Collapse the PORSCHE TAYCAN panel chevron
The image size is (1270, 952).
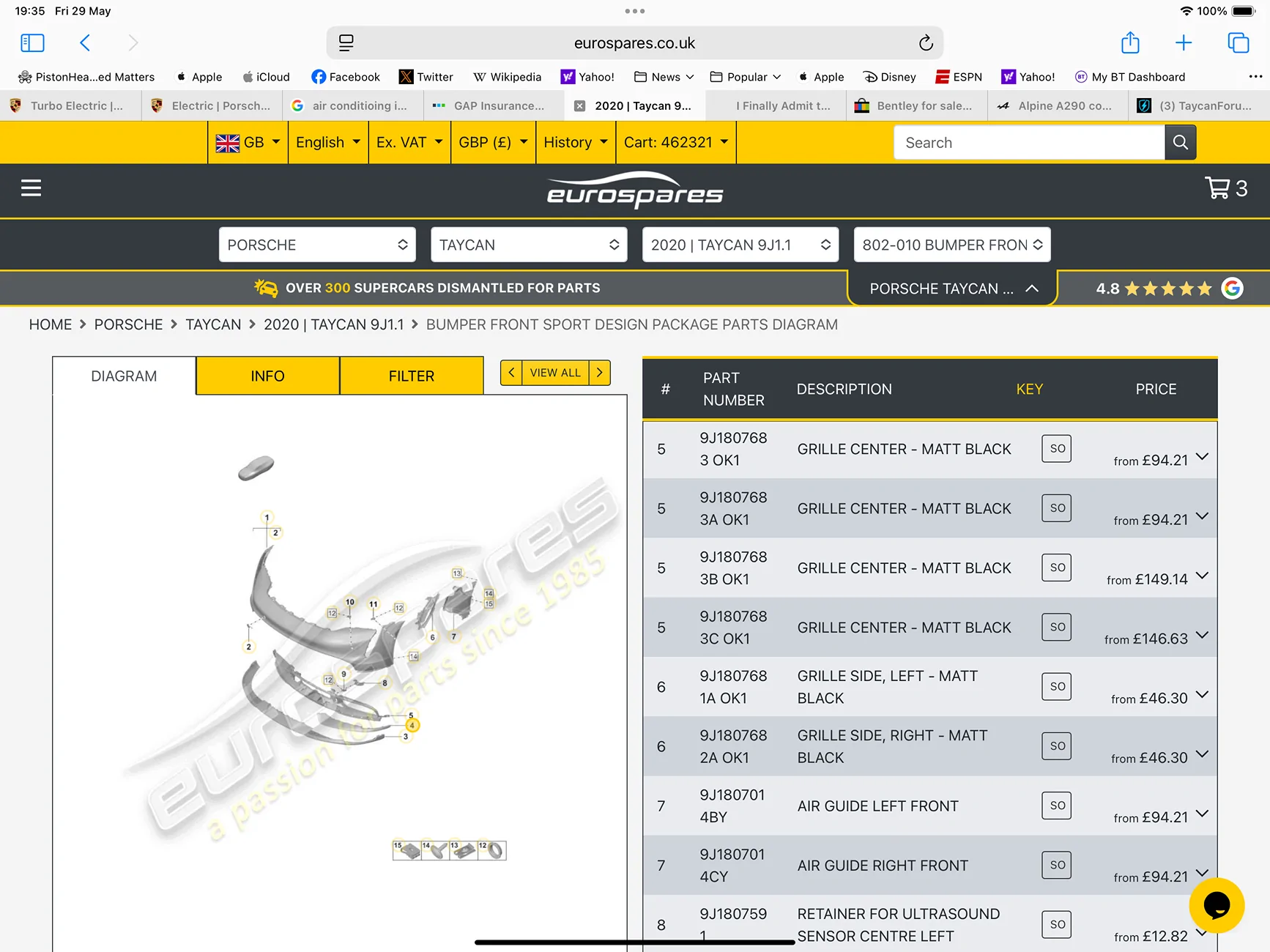[x=1032, y=289]
